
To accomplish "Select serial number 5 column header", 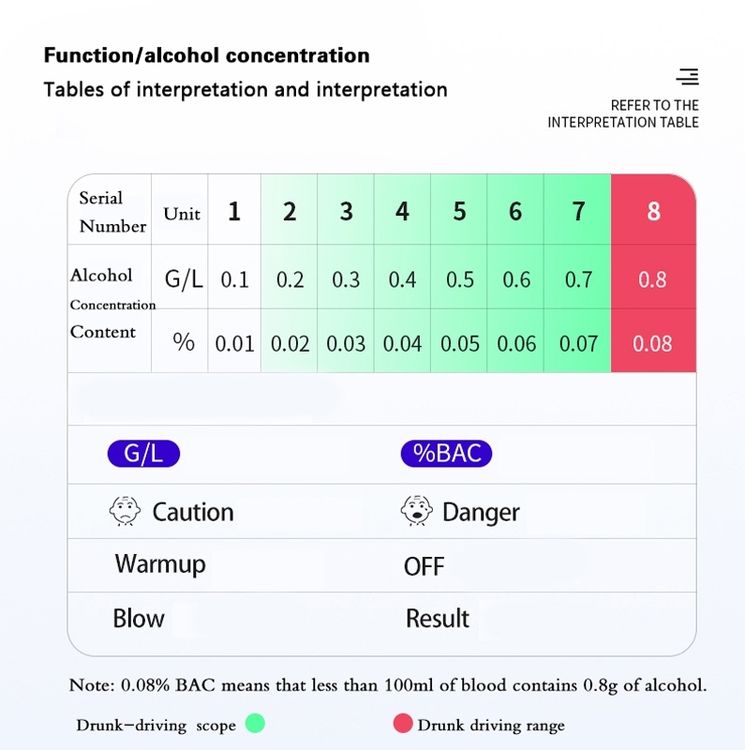I will tap(459, 210).
